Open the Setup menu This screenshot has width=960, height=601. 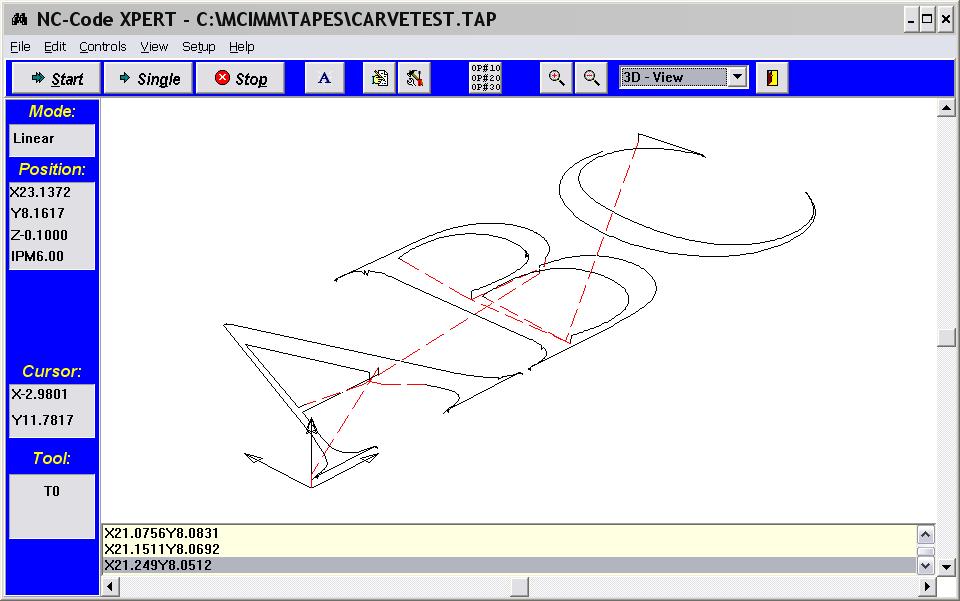[198, 47]
